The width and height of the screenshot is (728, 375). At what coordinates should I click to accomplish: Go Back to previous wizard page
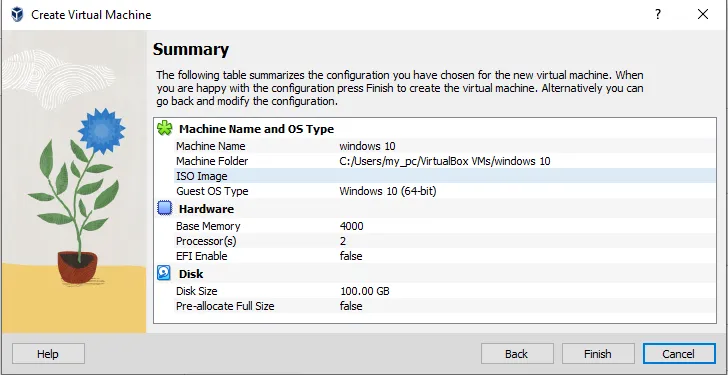tap(517, 354)
